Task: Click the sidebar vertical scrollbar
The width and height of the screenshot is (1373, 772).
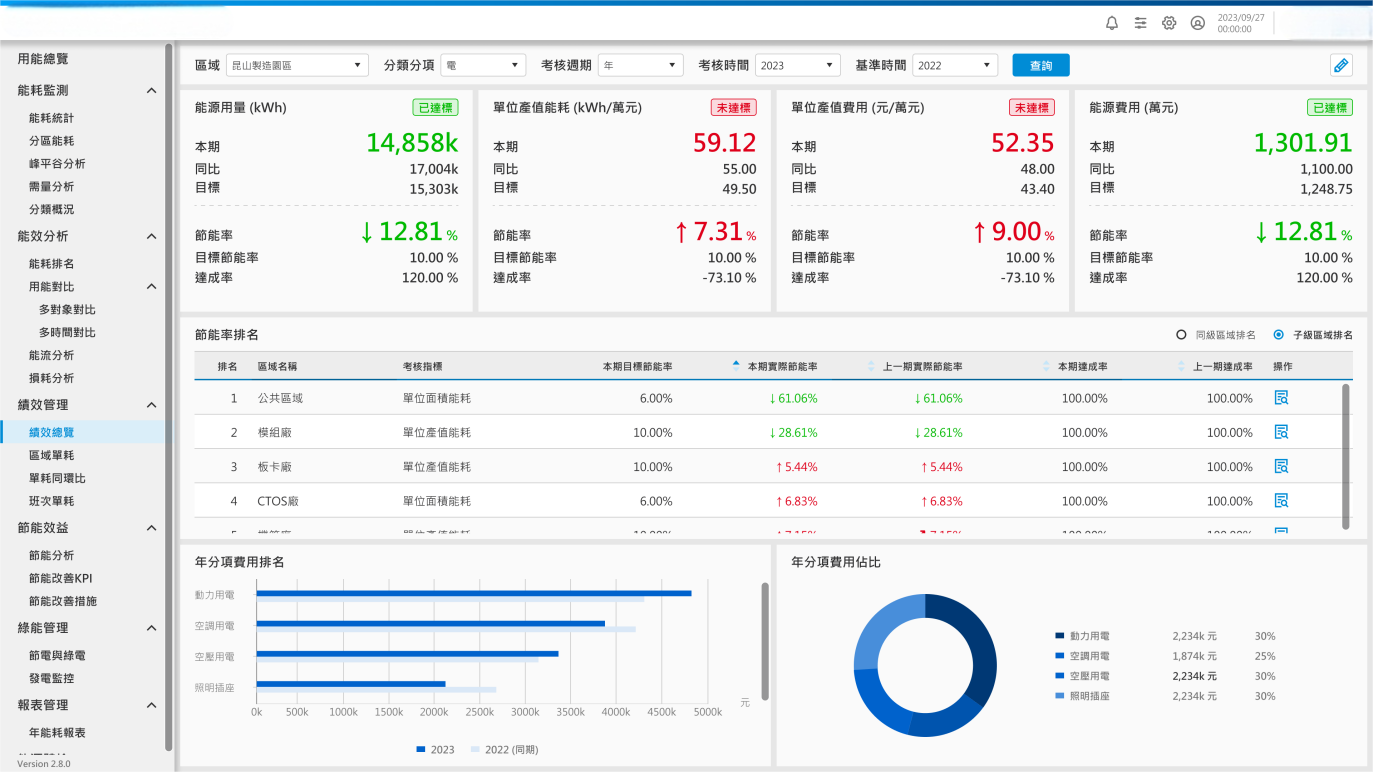Action: tap(169, 395)
